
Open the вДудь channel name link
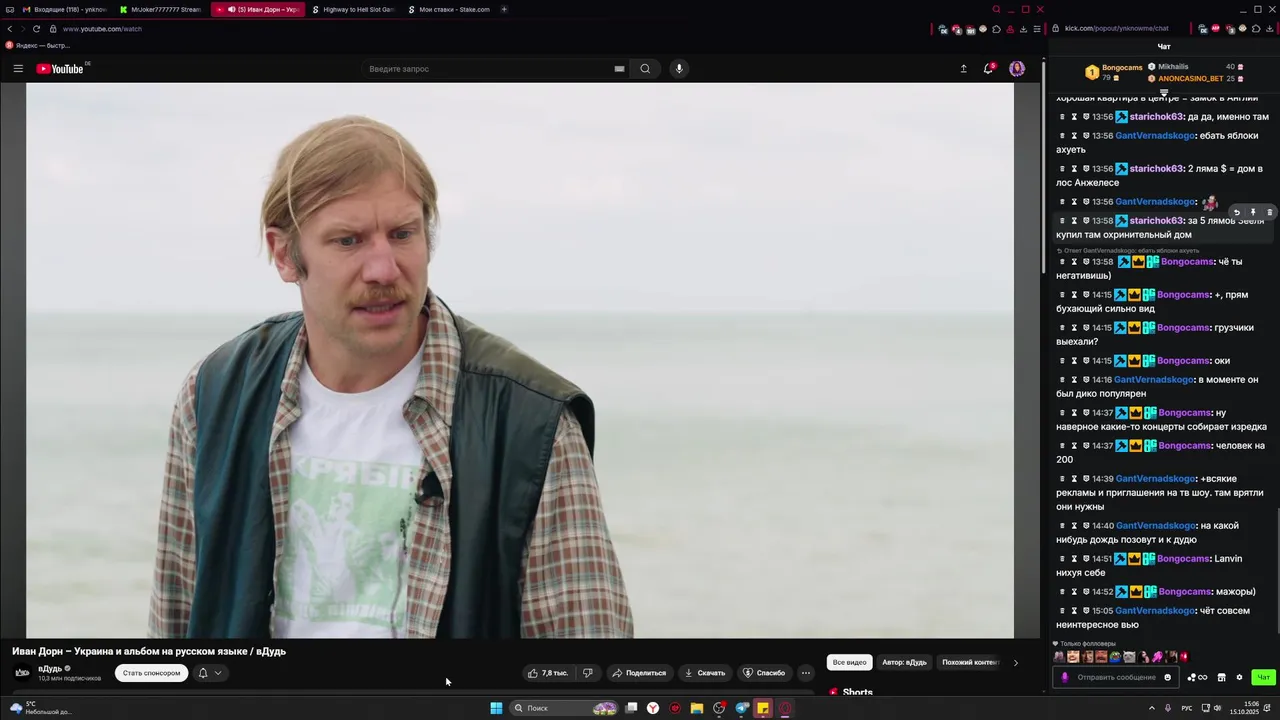[x=50, y=668]
